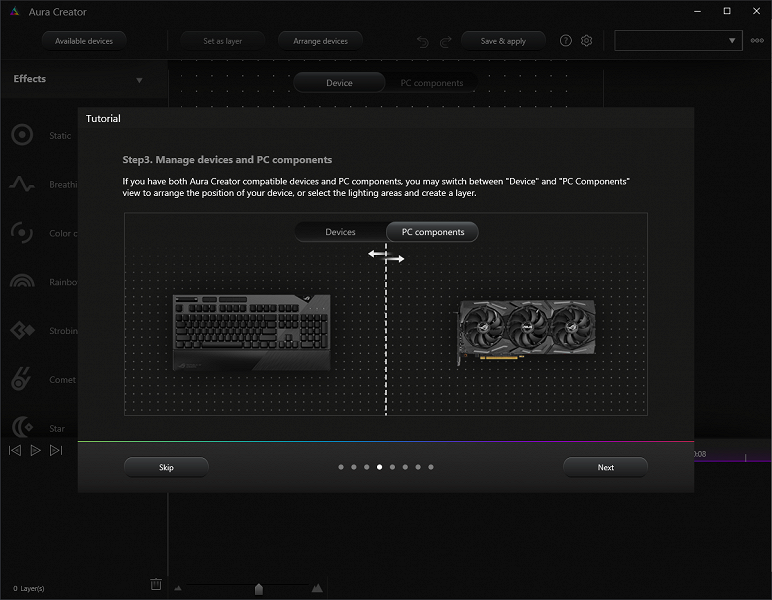772x600 pixels.
Task: Jump to previous frame in timeline
Action: pos(15,450)
